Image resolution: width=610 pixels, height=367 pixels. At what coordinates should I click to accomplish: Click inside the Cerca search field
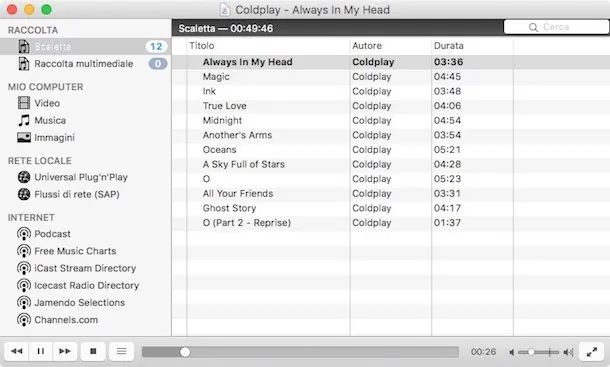pos(556,27)
